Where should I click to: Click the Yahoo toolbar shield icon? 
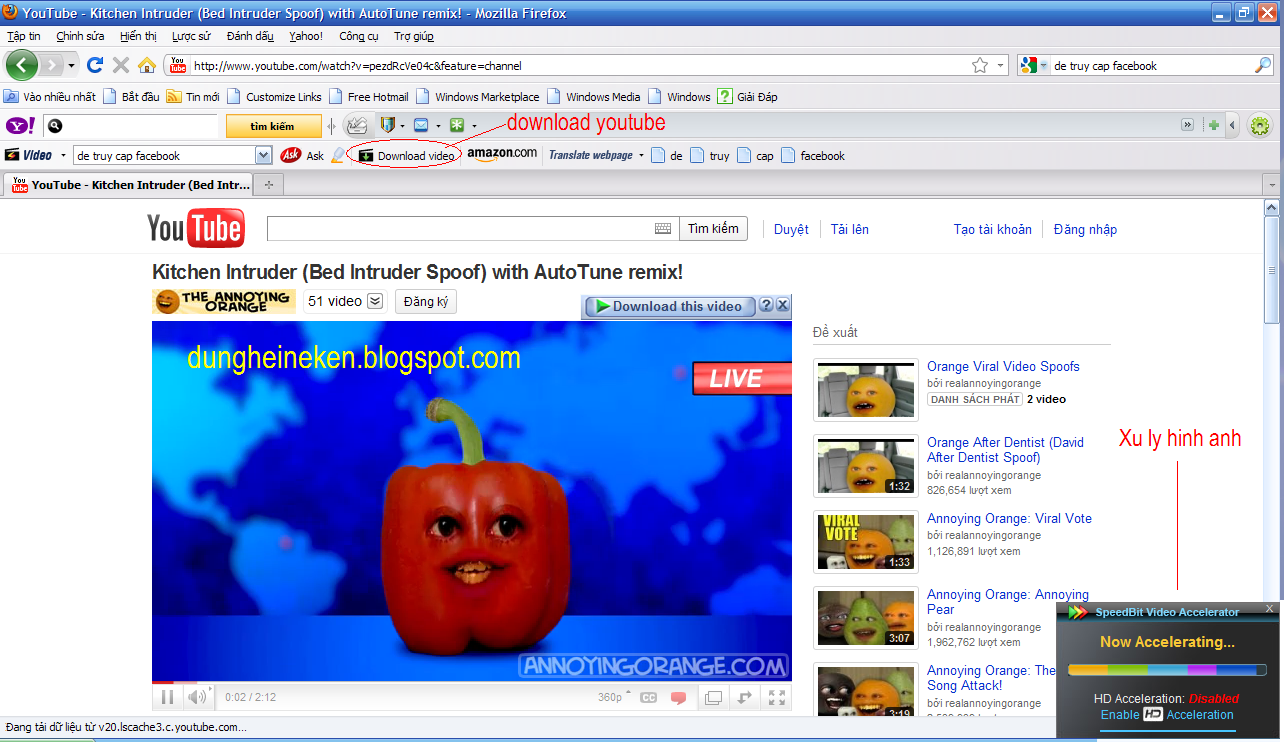(x=387, y=125)
